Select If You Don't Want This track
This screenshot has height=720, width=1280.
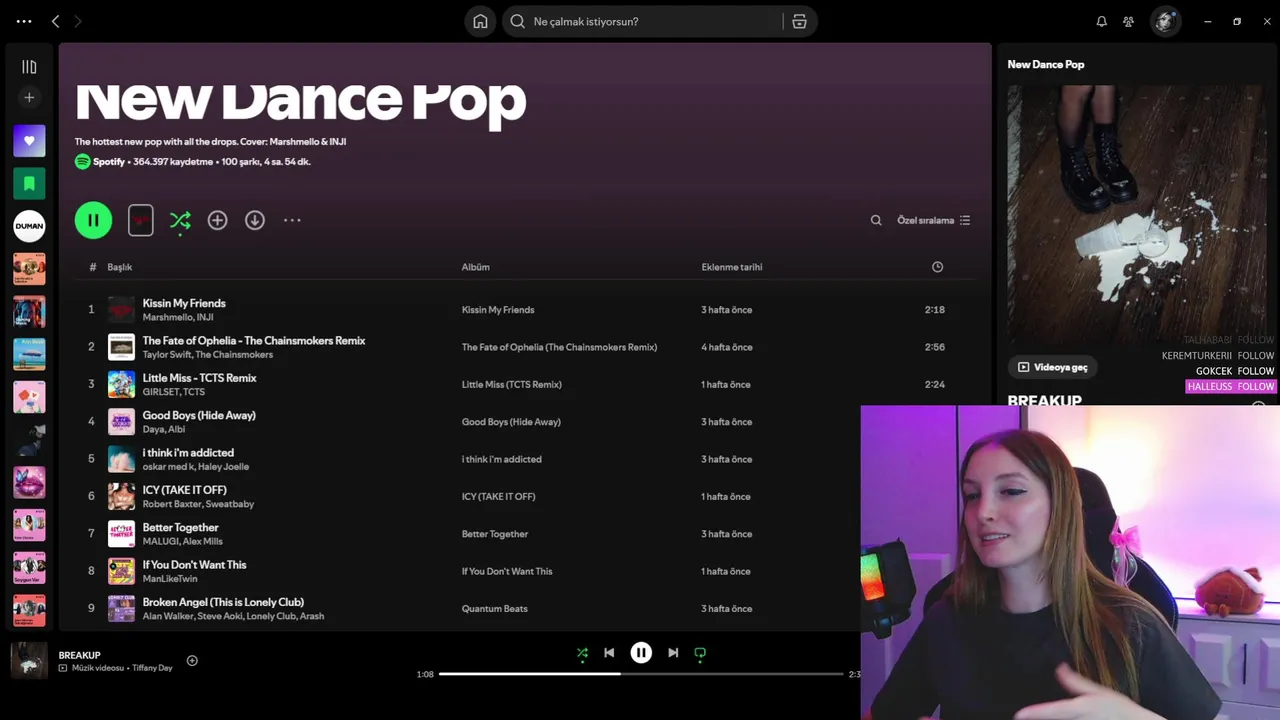point(194,565)
